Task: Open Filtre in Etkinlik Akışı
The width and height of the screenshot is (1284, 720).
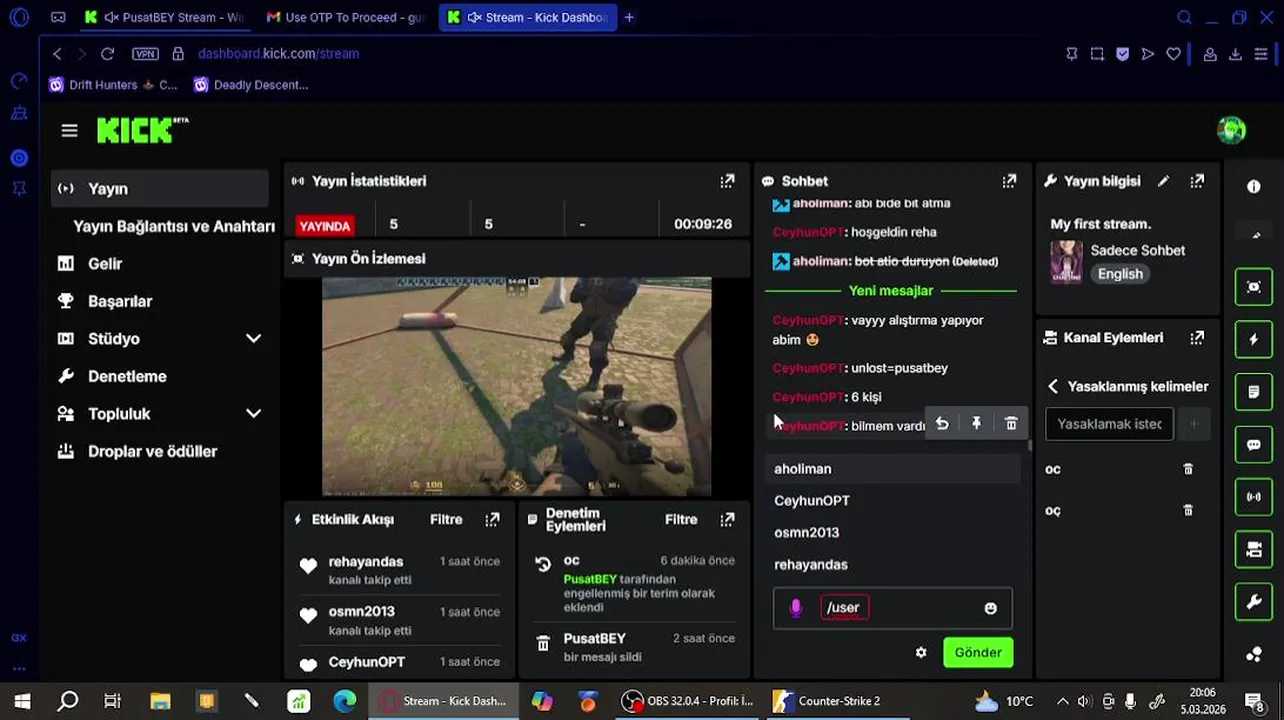Action: tap(446, 520)
